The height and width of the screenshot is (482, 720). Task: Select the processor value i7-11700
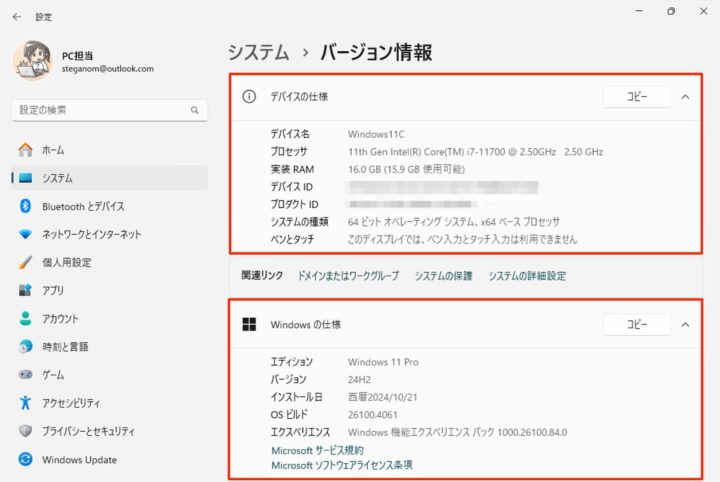click(x=475, y=151)
